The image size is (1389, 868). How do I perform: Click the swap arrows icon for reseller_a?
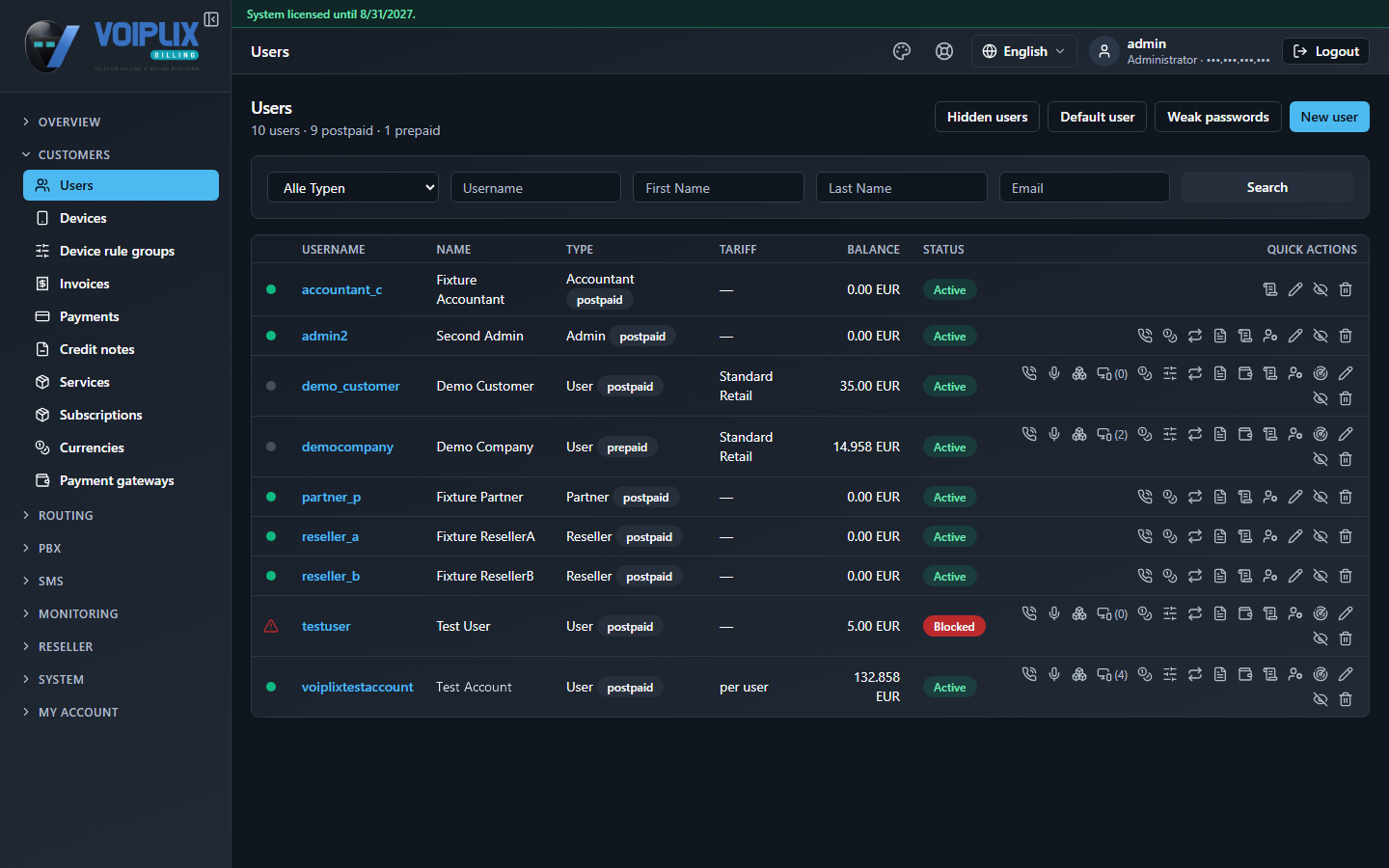point(1195,536)
